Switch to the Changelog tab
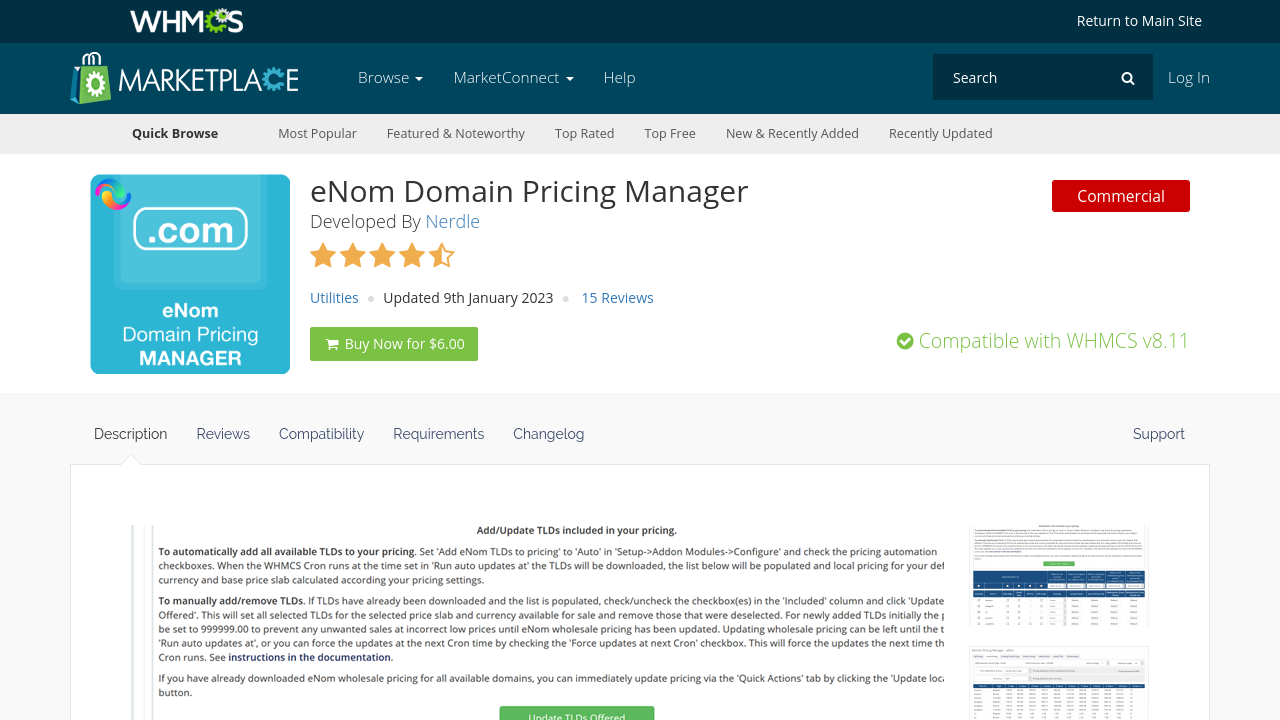 (548, 434)
